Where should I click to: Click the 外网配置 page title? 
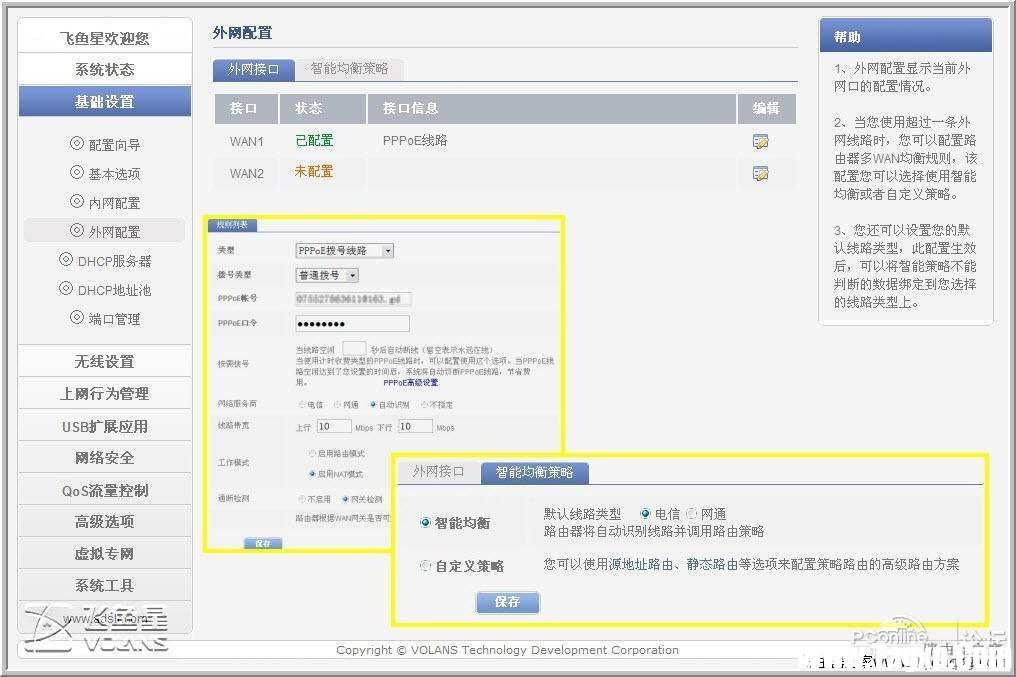click(x=242, y=32)
